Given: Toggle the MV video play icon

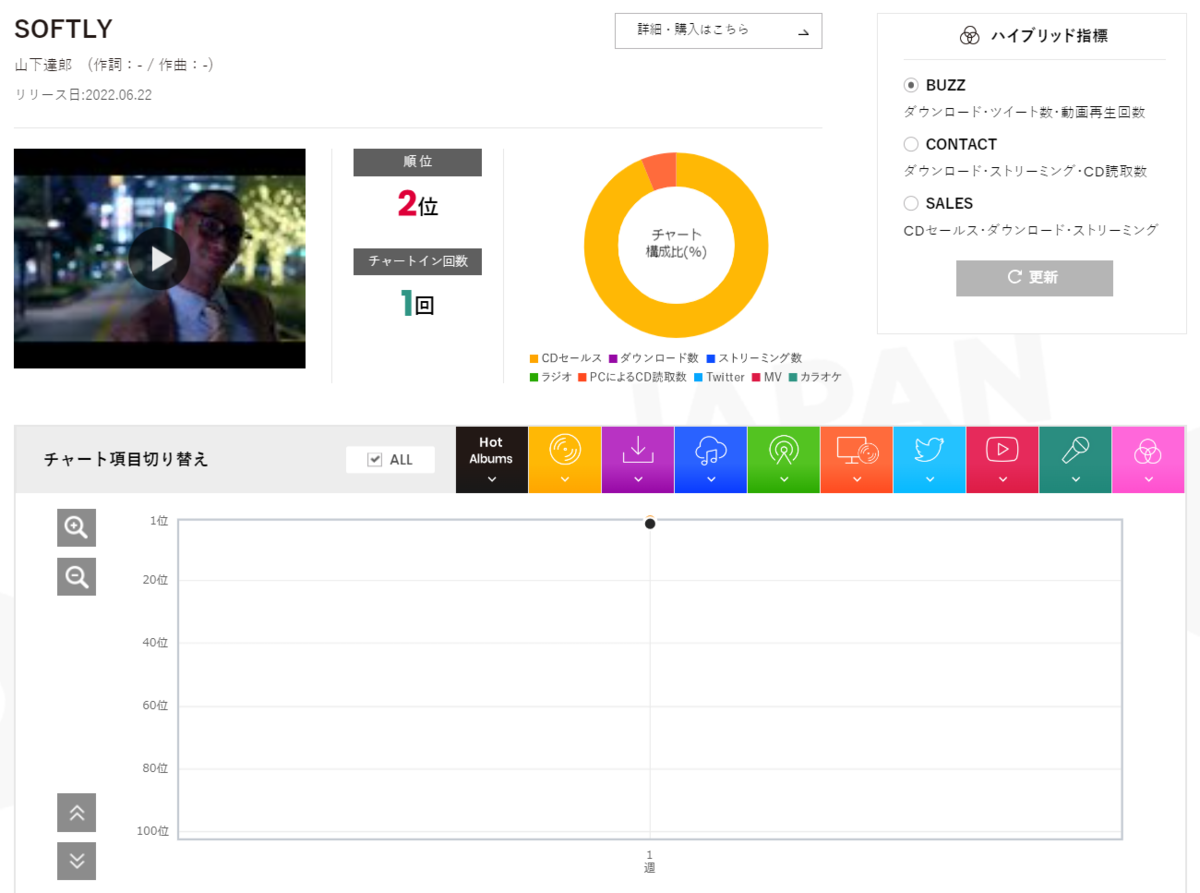Looking at the screenshot, I should [1003, 460].
